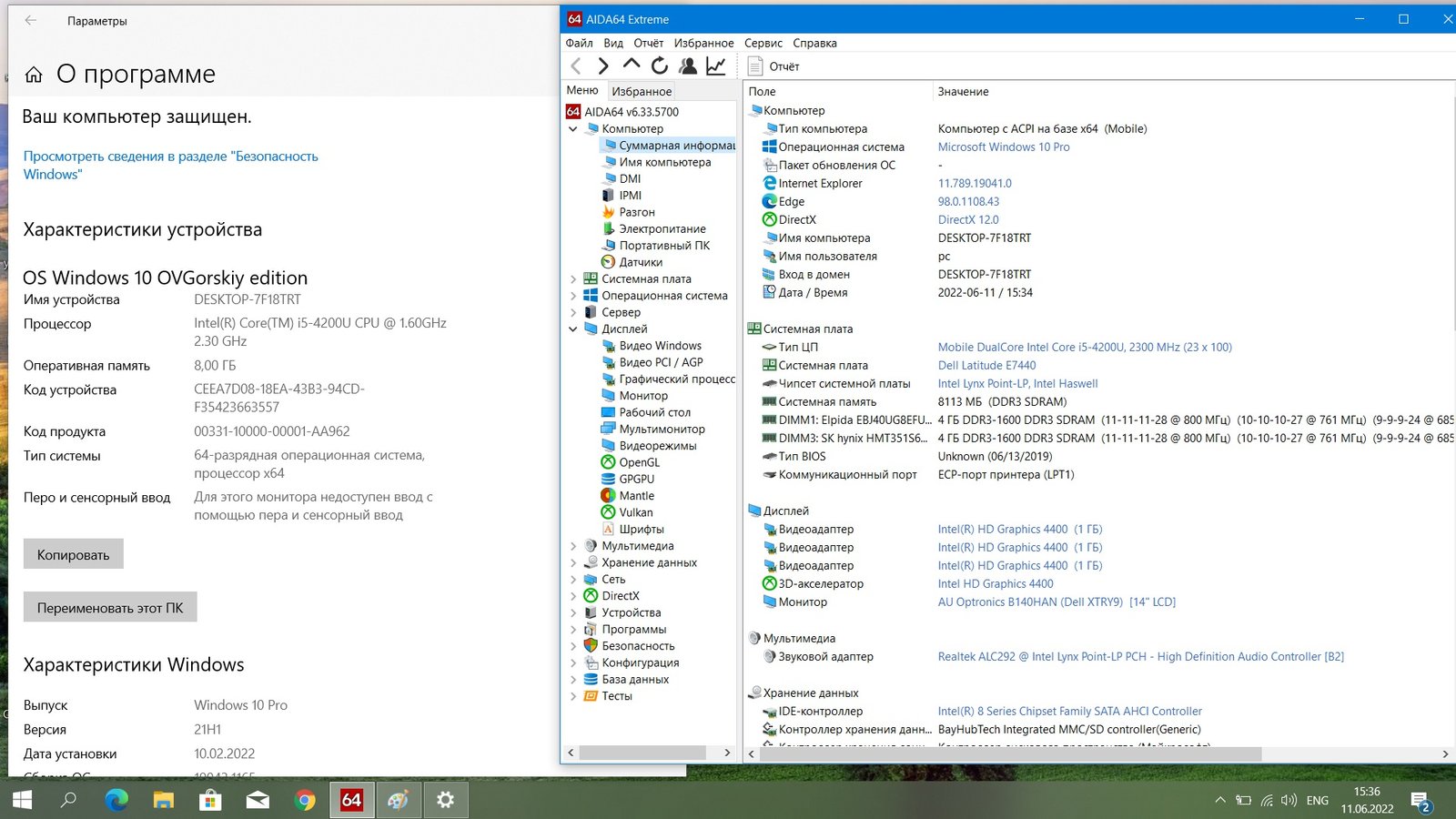The width and height of the screenshot is (1456, 819).
Task: Select Шрифты fonts item in tree
Action: pyautogui.click(x=641, y=529)
